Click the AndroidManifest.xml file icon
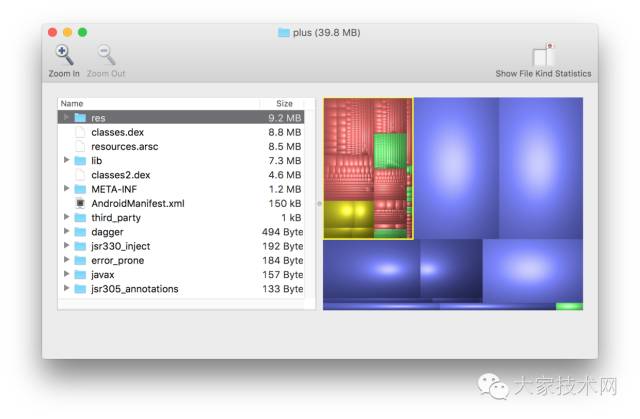Screen dimensions: 640x419 (80, 203)
